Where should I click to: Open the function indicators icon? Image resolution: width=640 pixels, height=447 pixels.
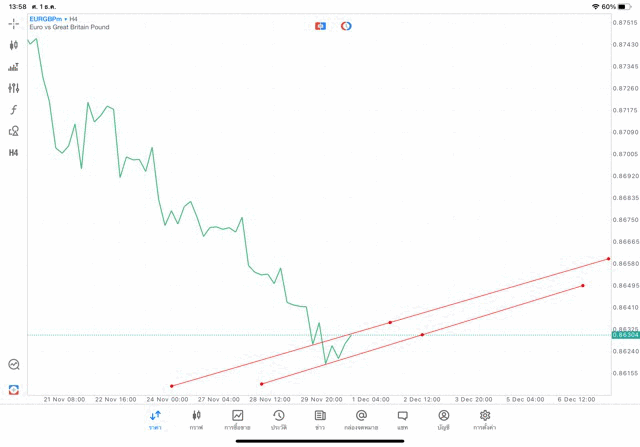pos(14,110)
